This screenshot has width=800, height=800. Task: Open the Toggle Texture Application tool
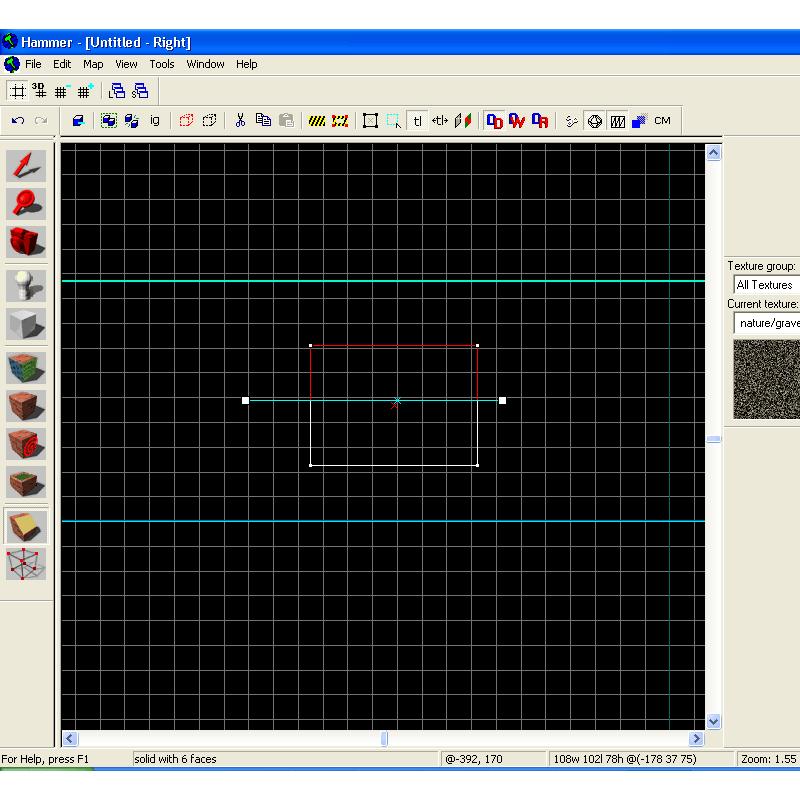pos(26,368)
